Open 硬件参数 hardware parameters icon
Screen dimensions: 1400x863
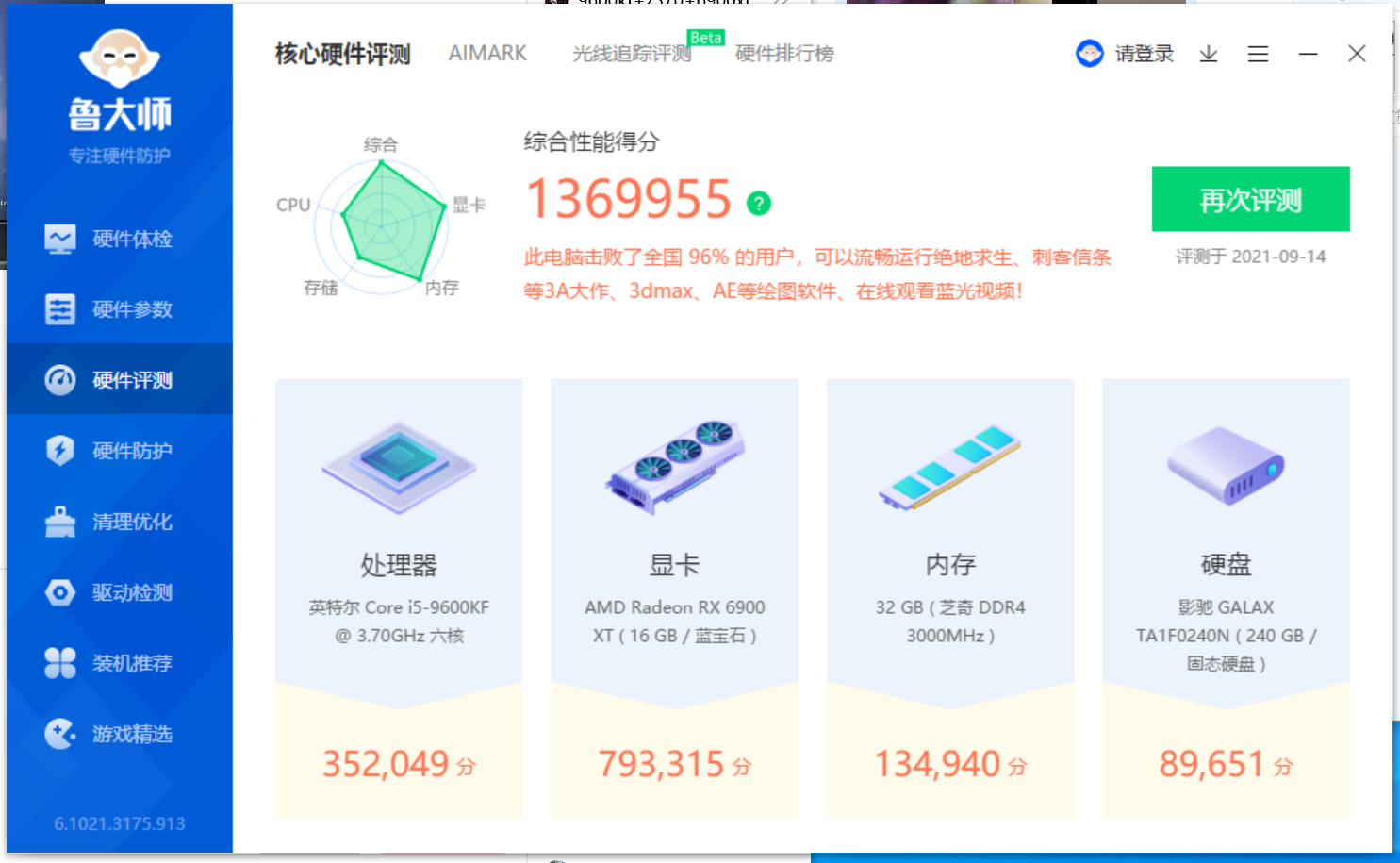point(60,309)
